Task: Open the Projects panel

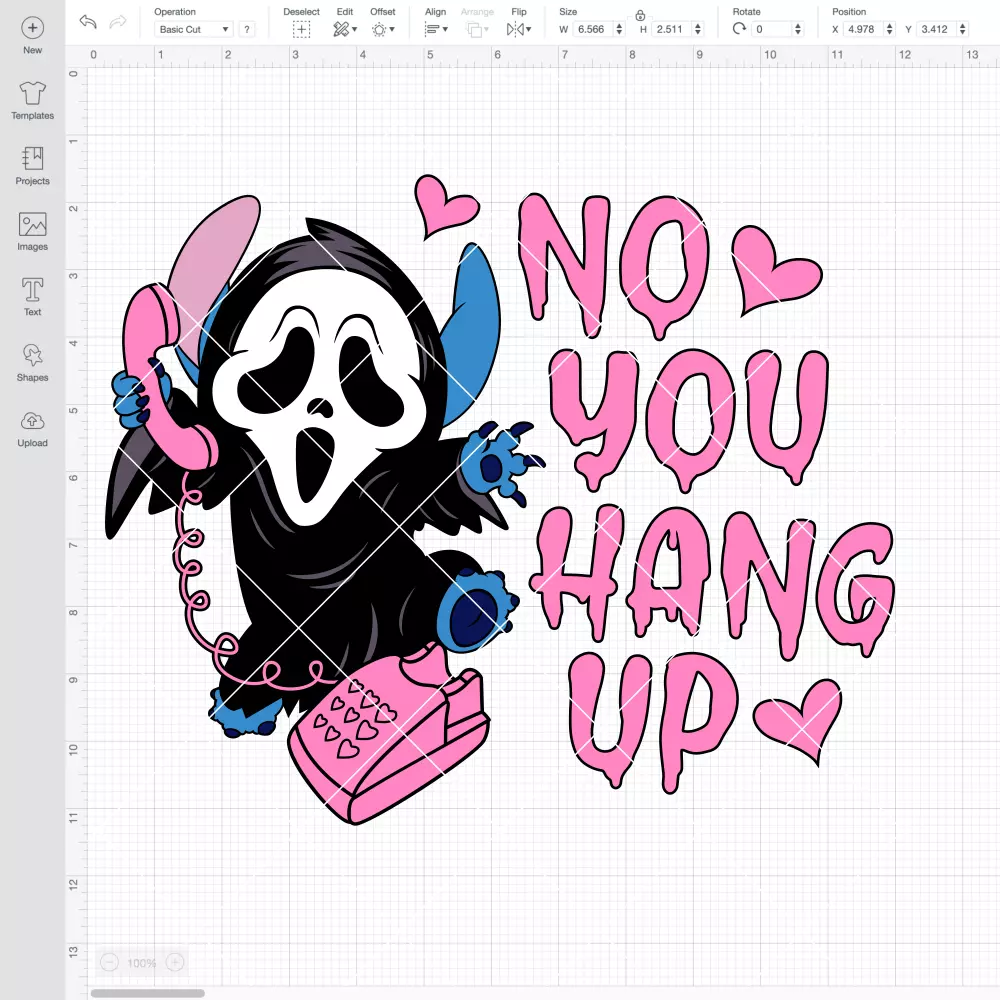Action: tap(33, 166)
